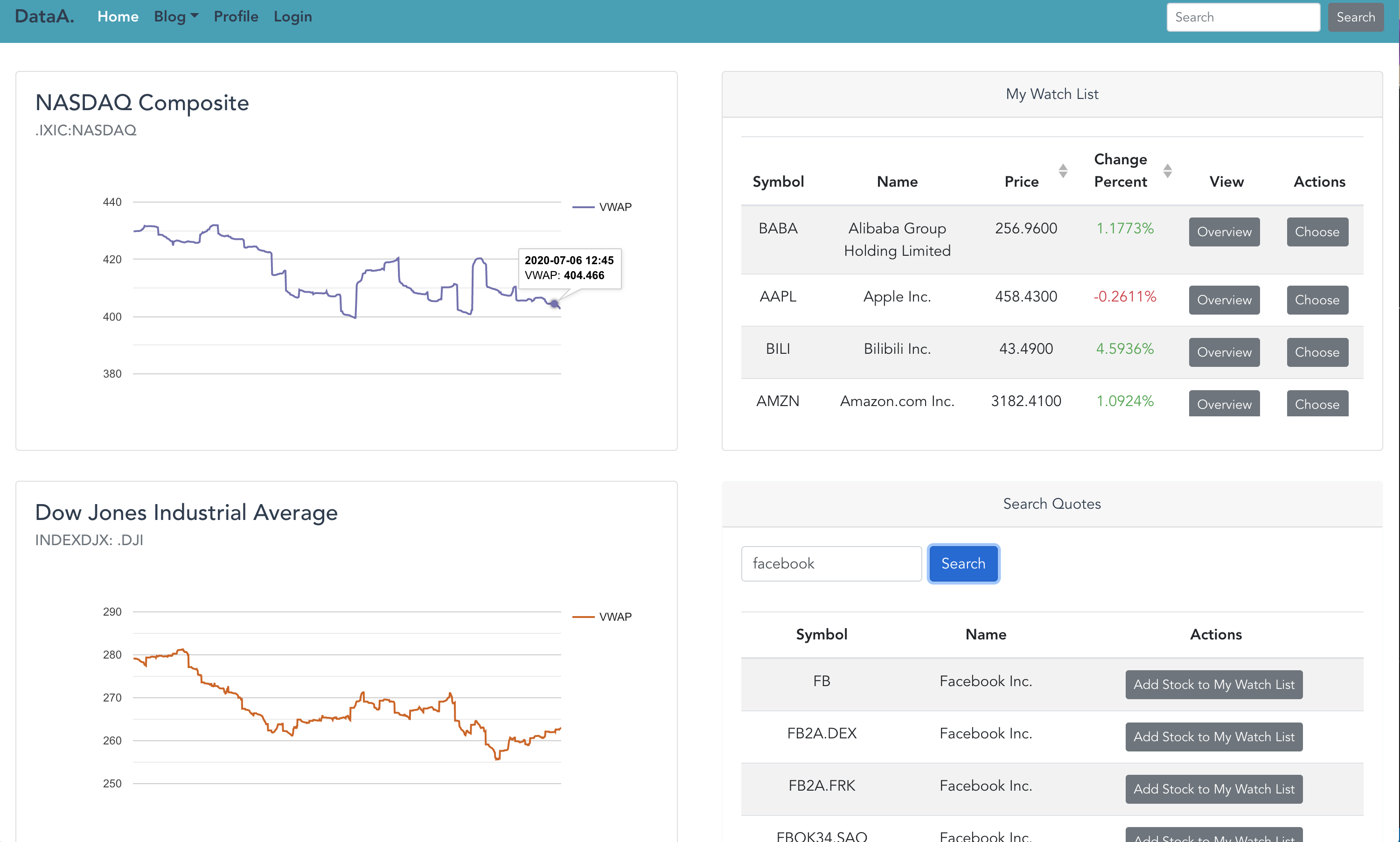Click the Search Quotes card header
The height and width of the screenshot is (842, 1400).
point(1052,504)
